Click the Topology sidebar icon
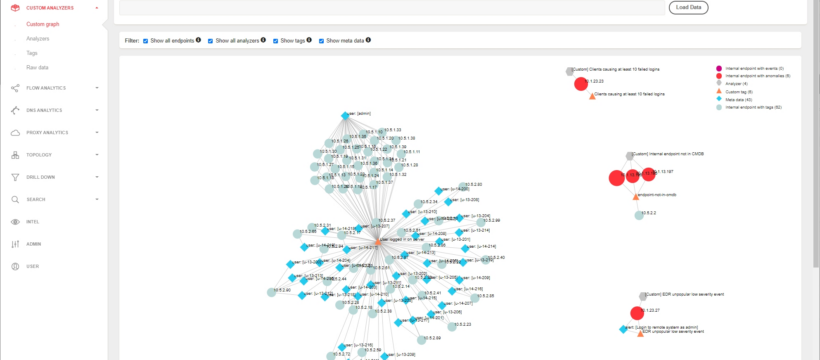820x360 pixels. 15,155
